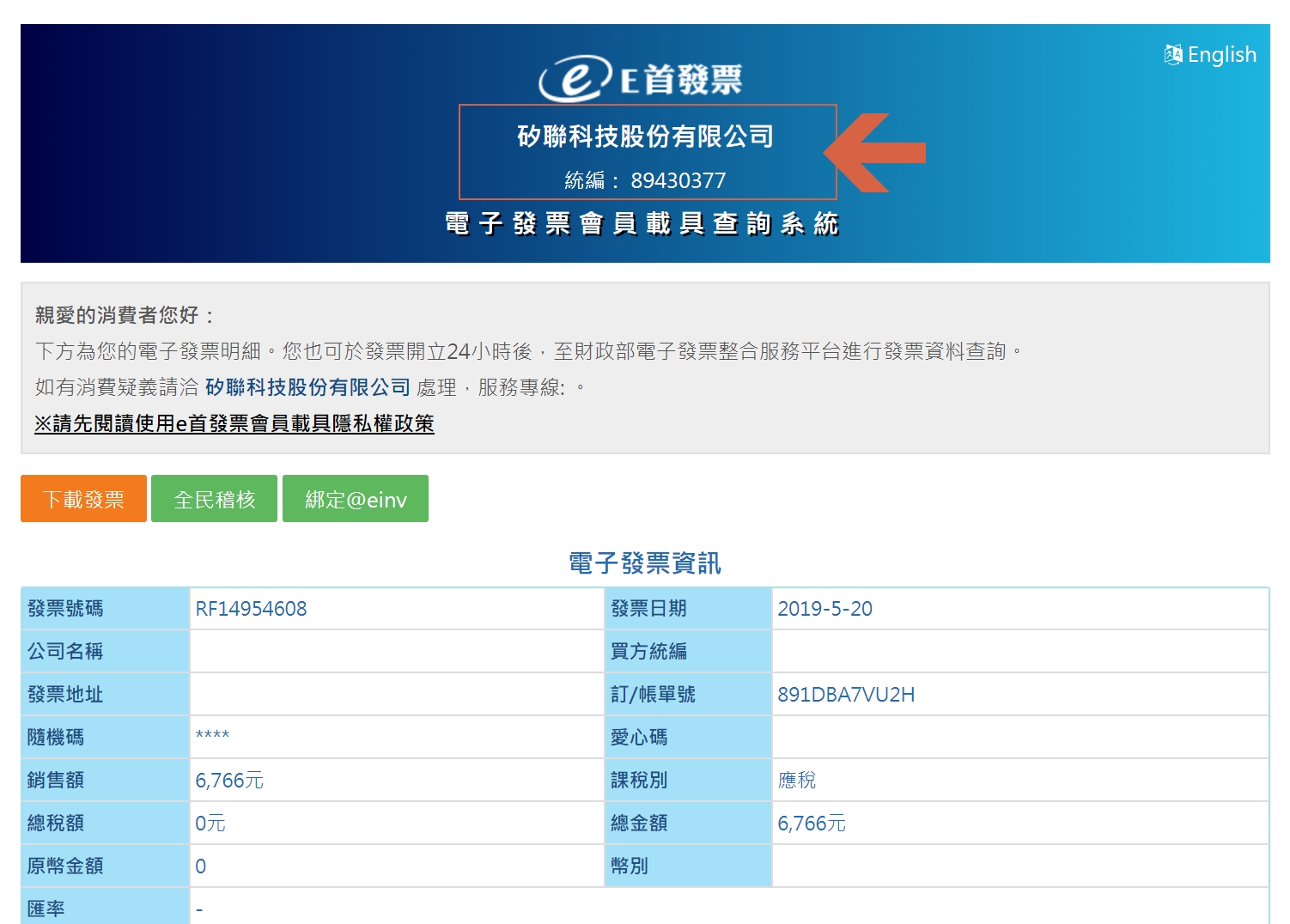Click the 匯率 label cell
The height and width of the screenshot is (924, 1290).
point(105,907)
